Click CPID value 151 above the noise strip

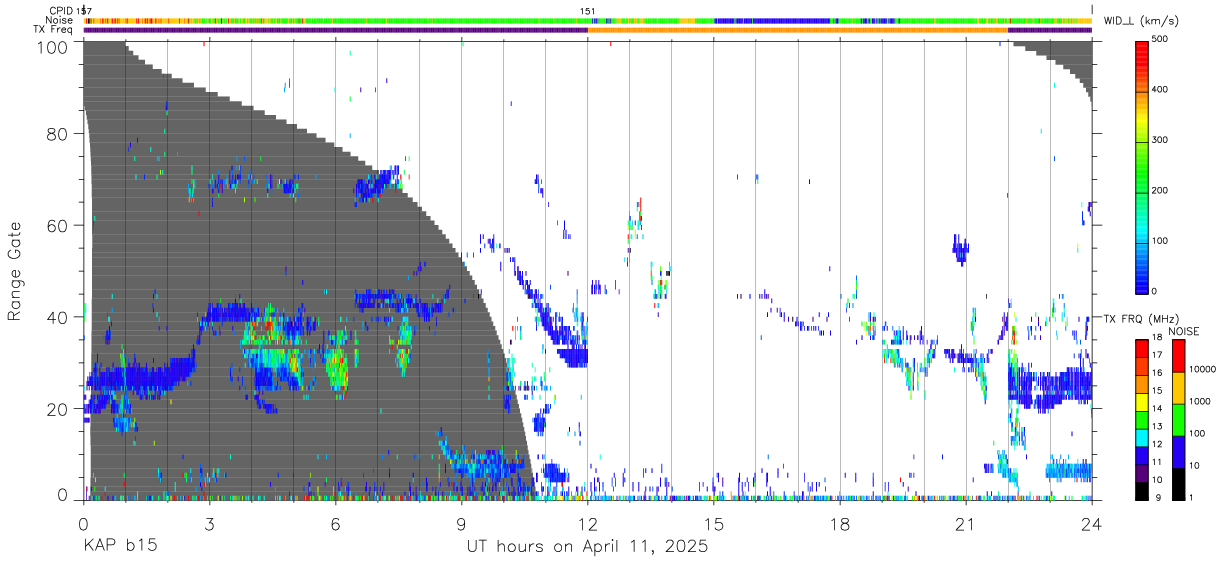pyautogui.click(x=588, y=11)
